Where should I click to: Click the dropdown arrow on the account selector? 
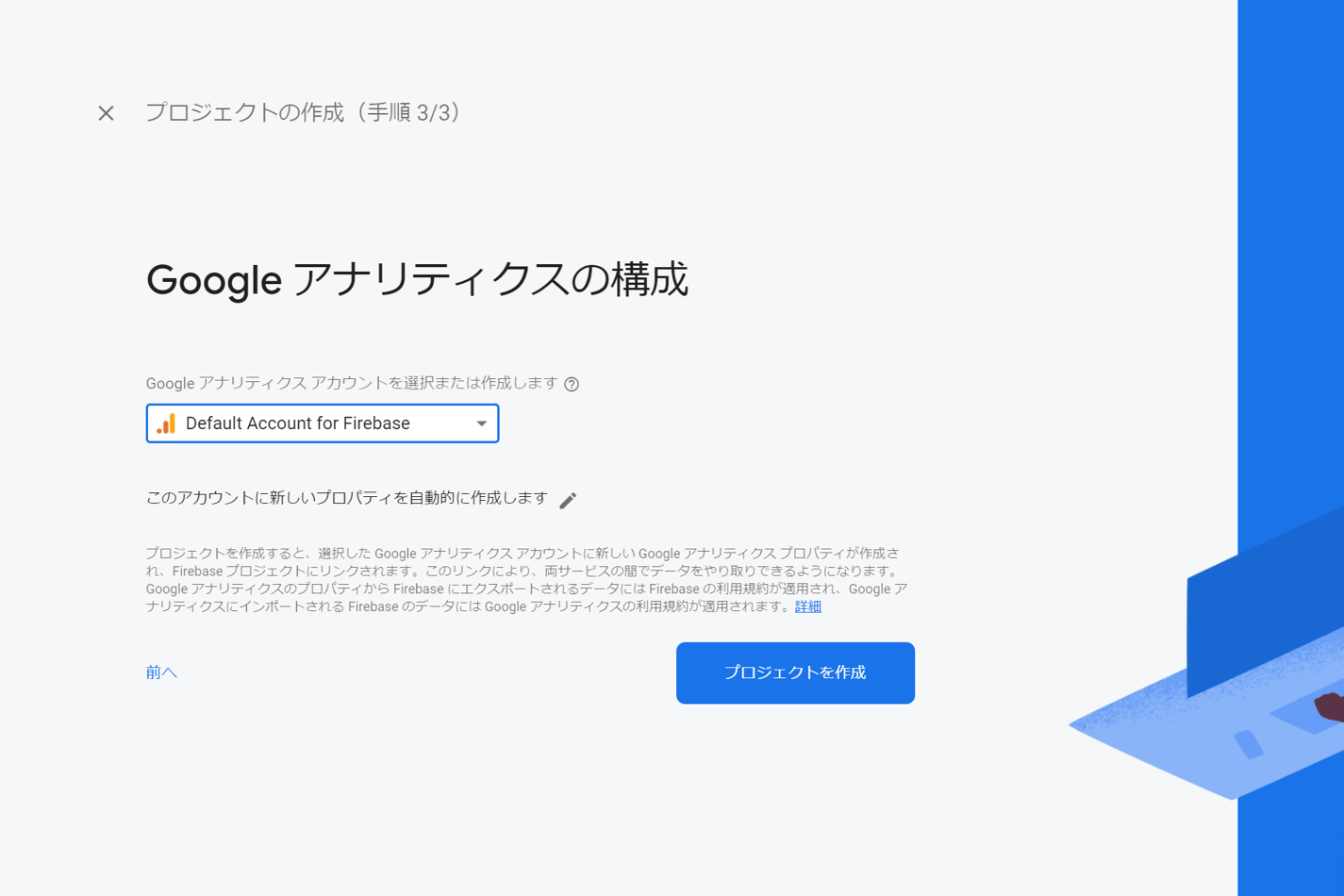click(x=482, y=423)
